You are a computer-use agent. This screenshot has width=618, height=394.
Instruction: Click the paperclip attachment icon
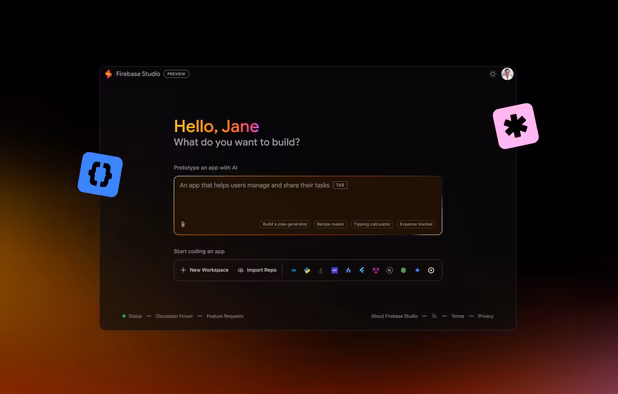tap(183, 224)
